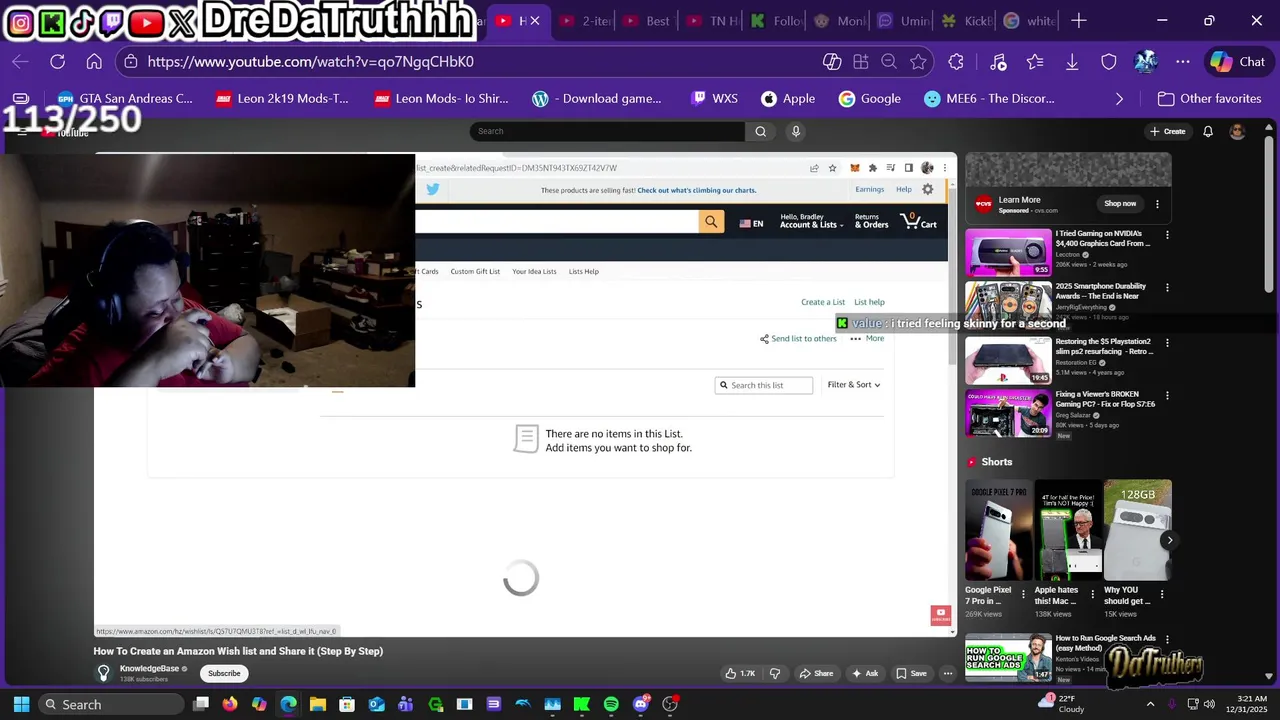Screen dimensions: 1280x720
Task: Open YouTube Create button
Action: pos(1167,131)
